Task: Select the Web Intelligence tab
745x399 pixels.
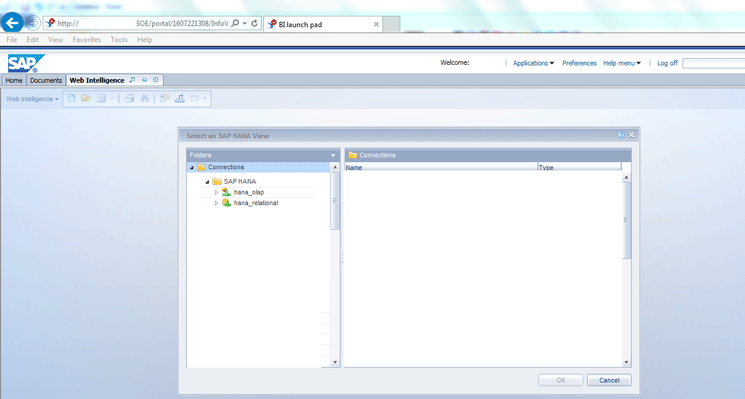Action: click(97, 80)
